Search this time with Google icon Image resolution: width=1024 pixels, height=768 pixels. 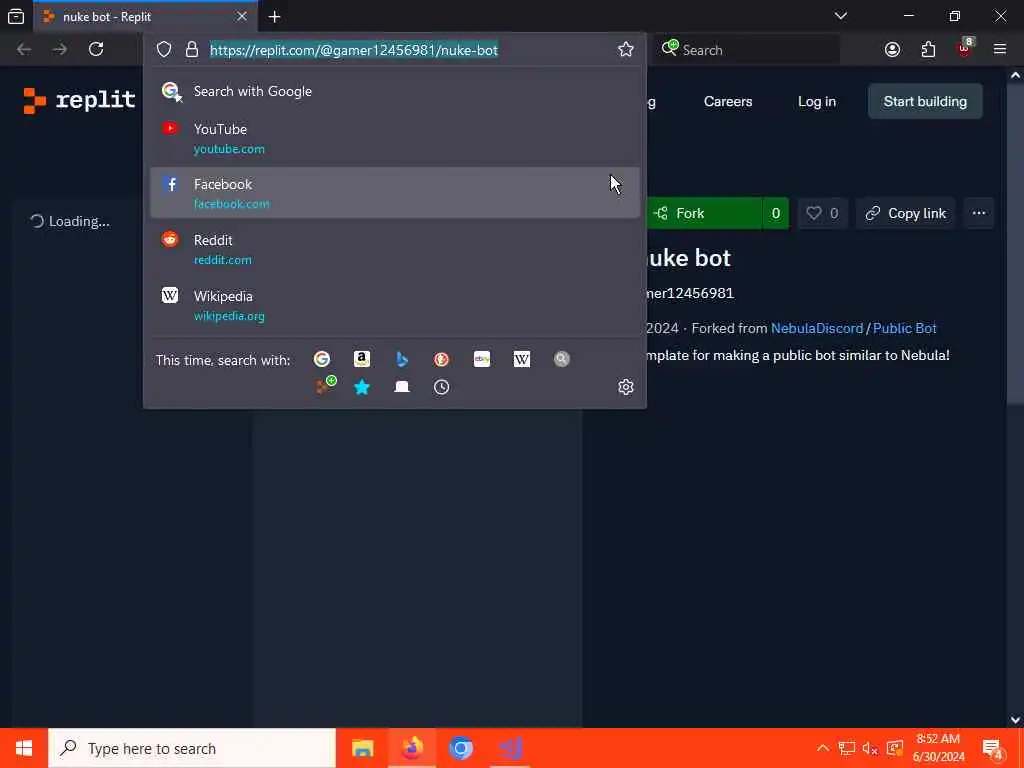coord(322,359)
